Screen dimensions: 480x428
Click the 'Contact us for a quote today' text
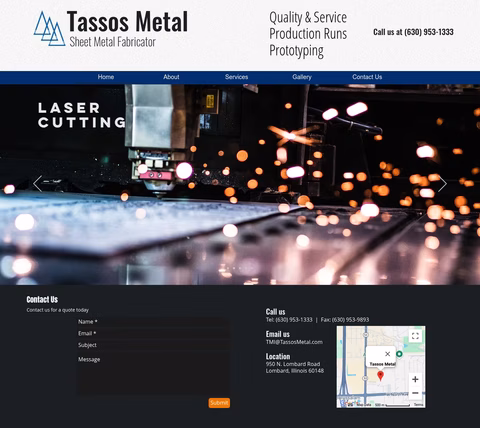pyautogui.click(x=58, y=310)
